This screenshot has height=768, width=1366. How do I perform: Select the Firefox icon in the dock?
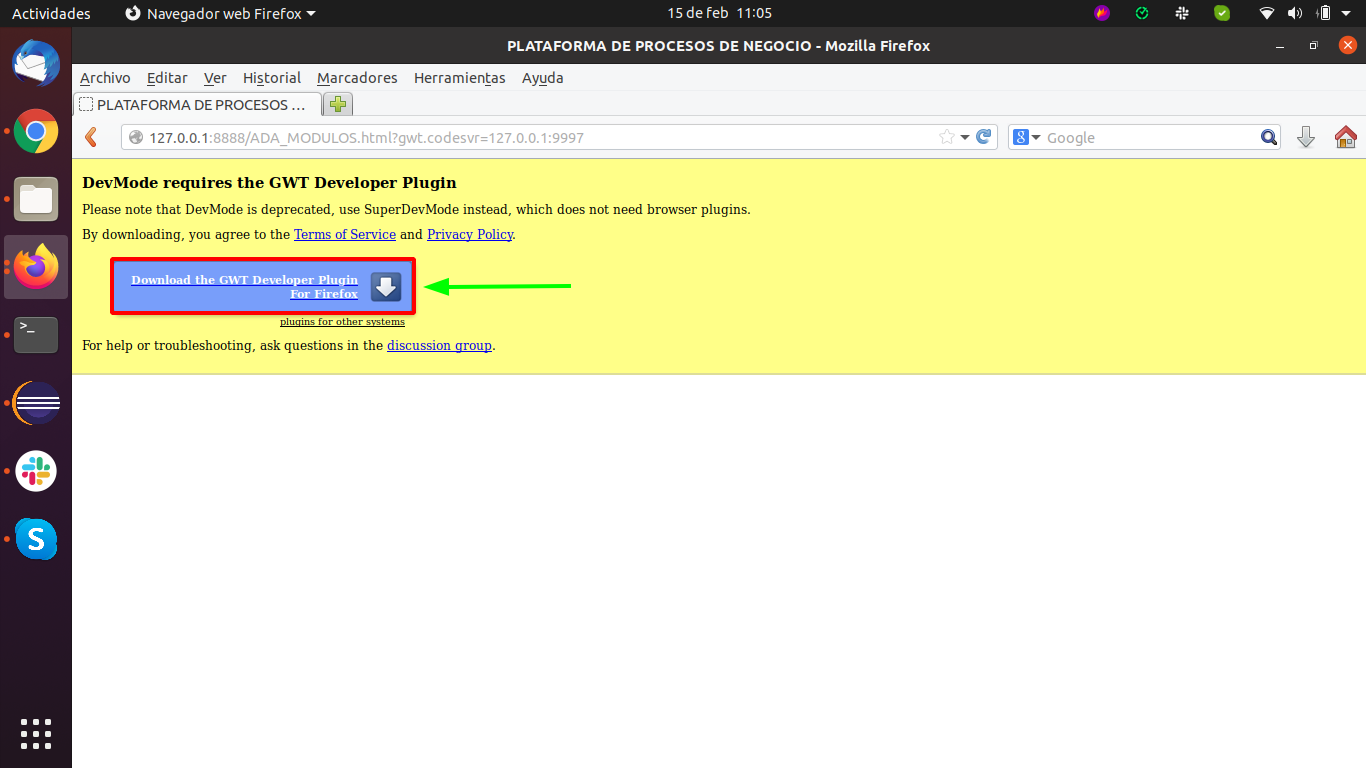pyautogui.click(x=36, y=267)
